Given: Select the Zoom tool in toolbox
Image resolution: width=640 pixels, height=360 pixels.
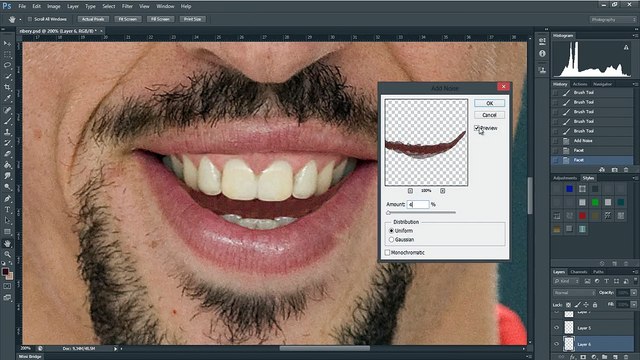Looking at the screenshot, I should (x=7, y=254).
